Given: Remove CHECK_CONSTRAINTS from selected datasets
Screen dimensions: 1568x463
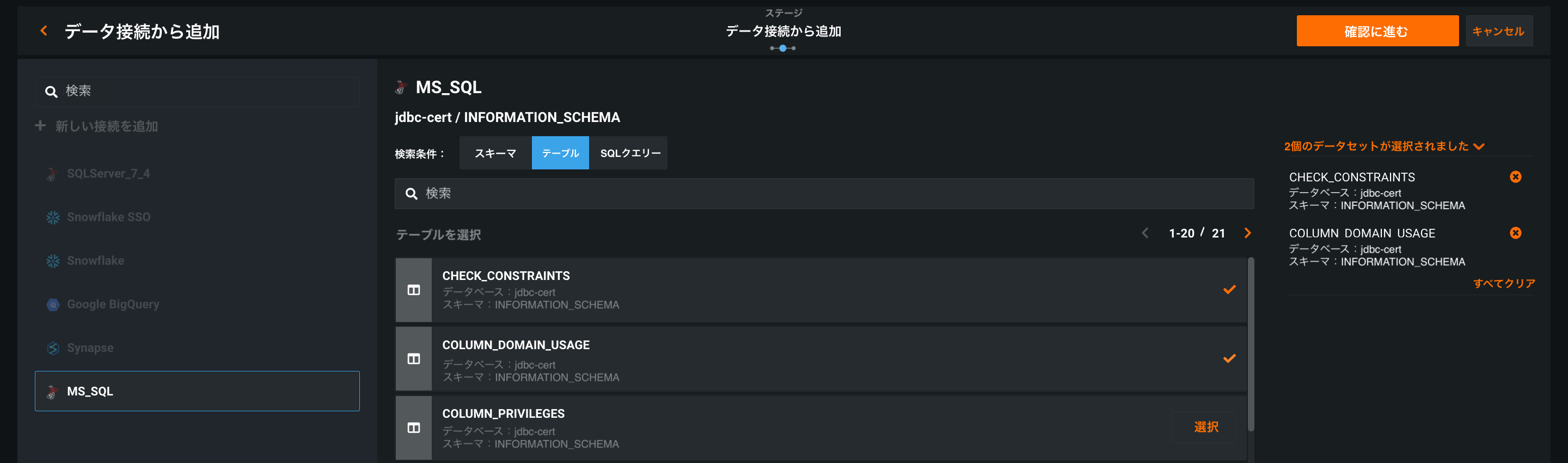Looking at the screenshot, I should click(1515, 176).
